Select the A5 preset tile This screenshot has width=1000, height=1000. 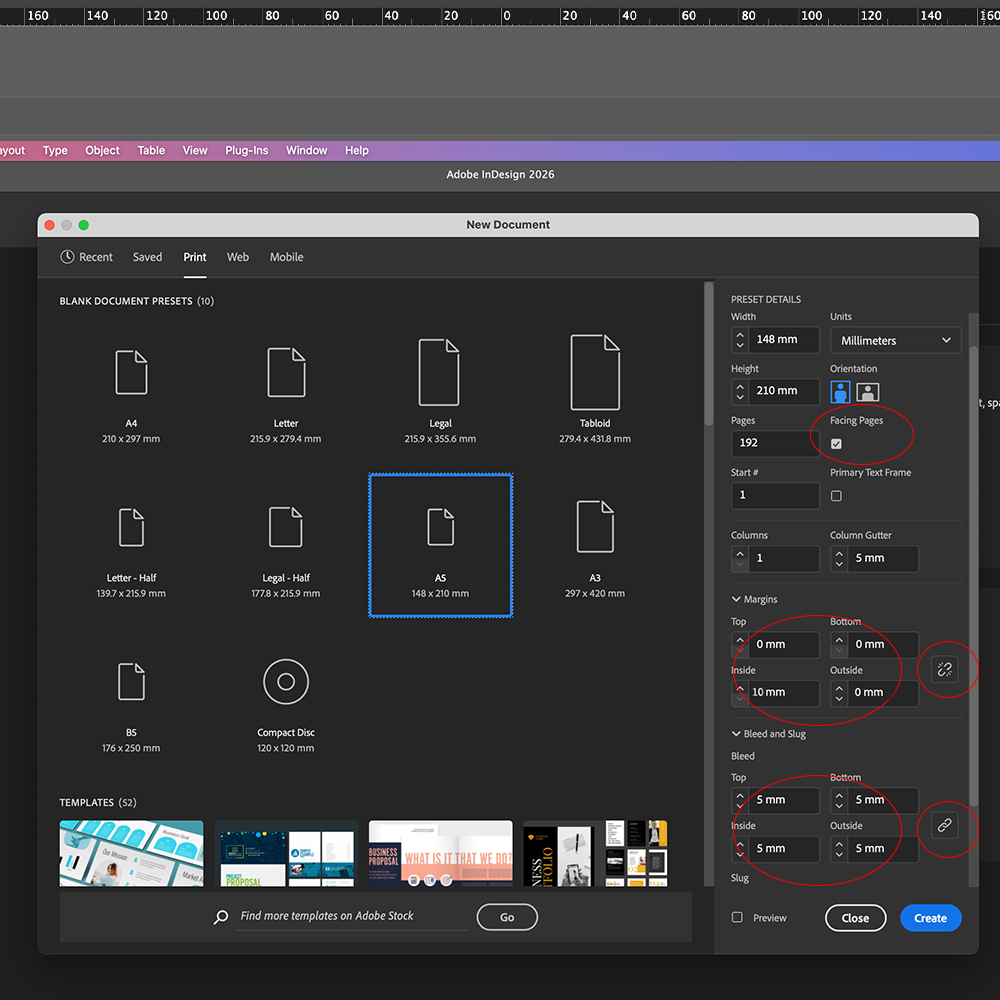coord(441,545)
